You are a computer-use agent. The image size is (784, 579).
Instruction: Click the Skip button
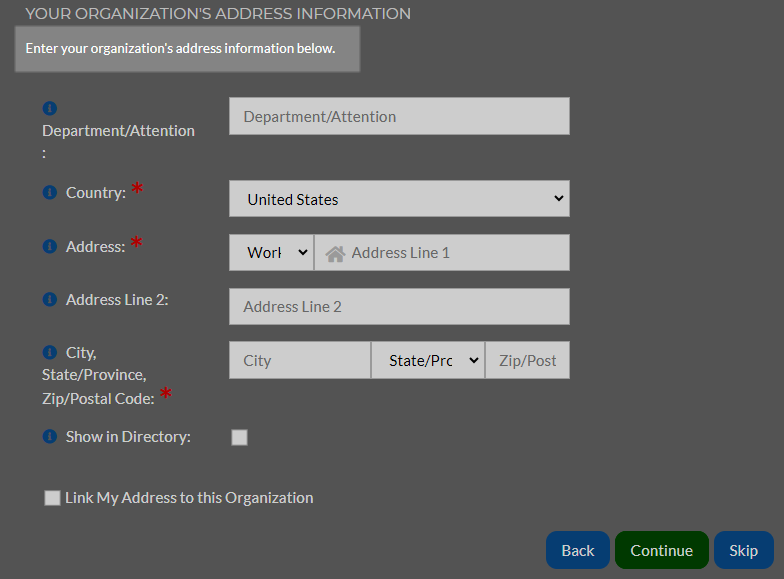tap(744, 550)
